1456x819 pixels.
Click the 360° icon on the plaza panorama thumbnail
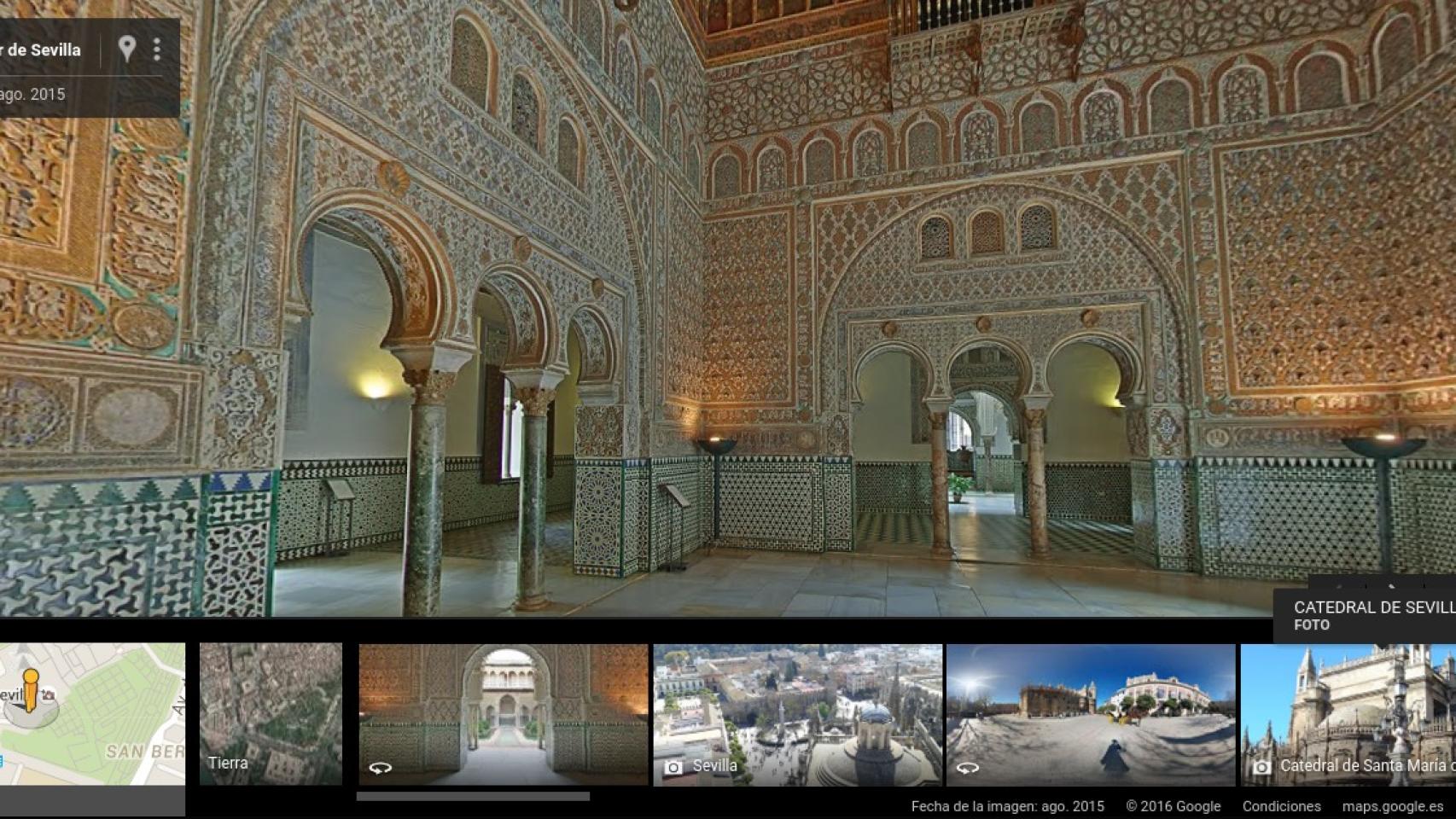pos(967,768)
